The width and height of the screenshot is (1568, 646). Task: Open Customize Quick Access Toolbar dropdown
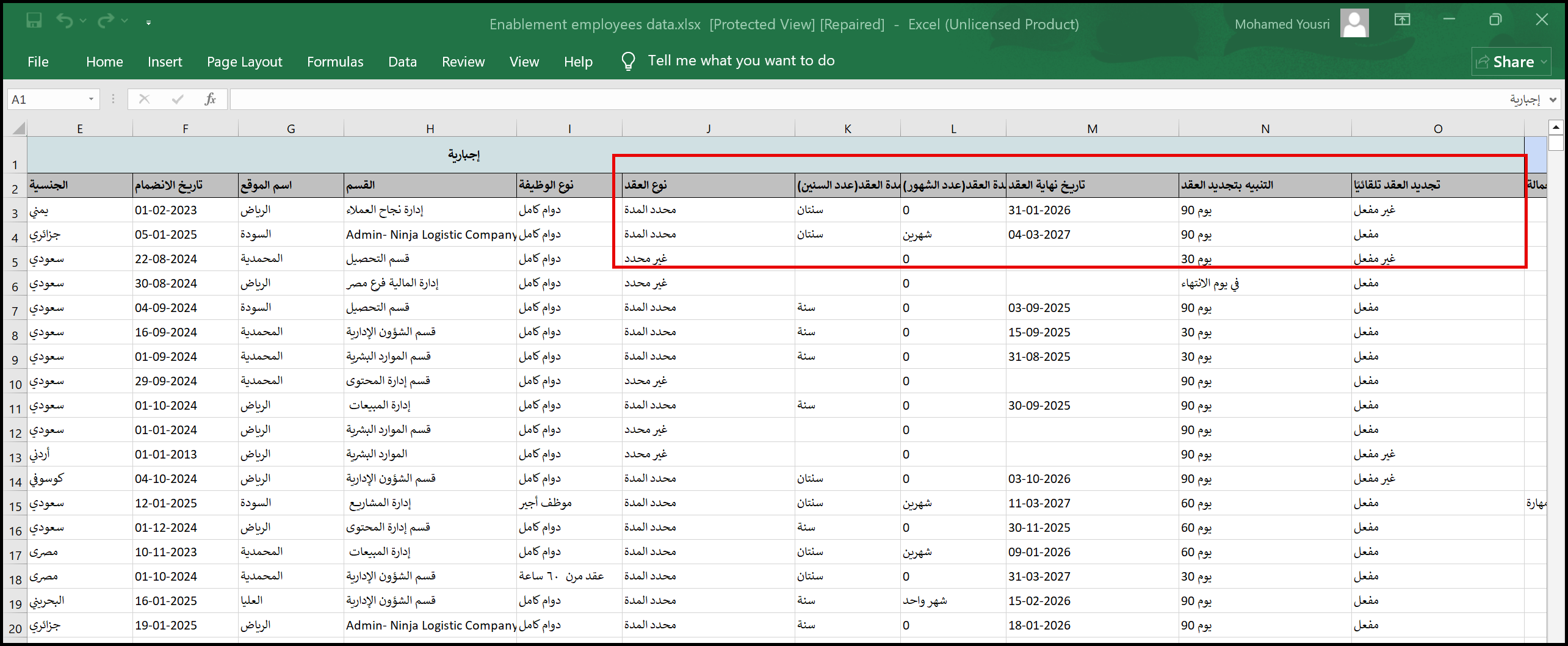pyautogui.click(x=148, y=23)
